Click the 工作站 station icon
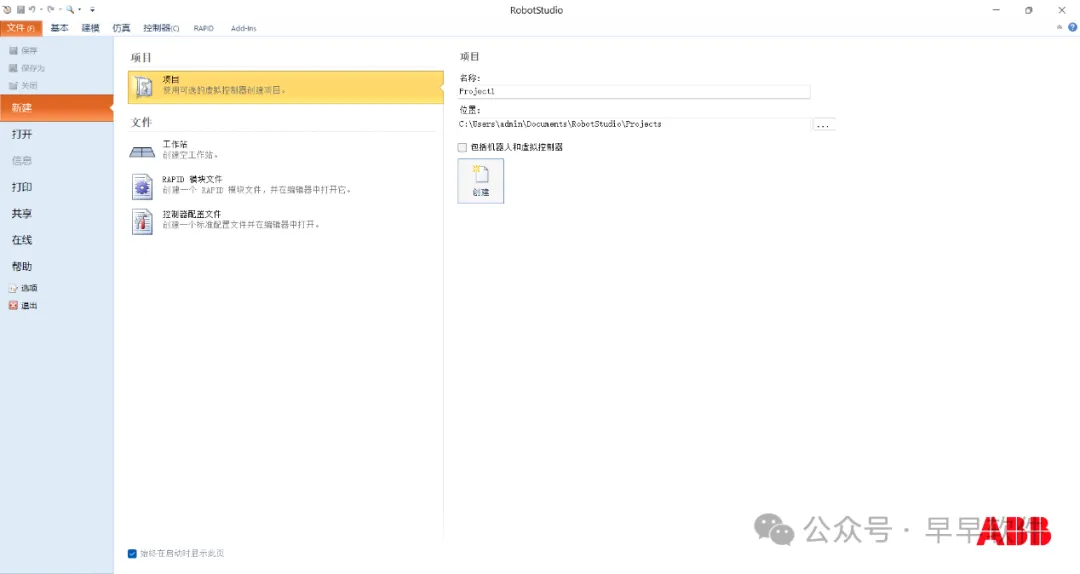Viewport: 1080px width, 574px height. [143, 152]
